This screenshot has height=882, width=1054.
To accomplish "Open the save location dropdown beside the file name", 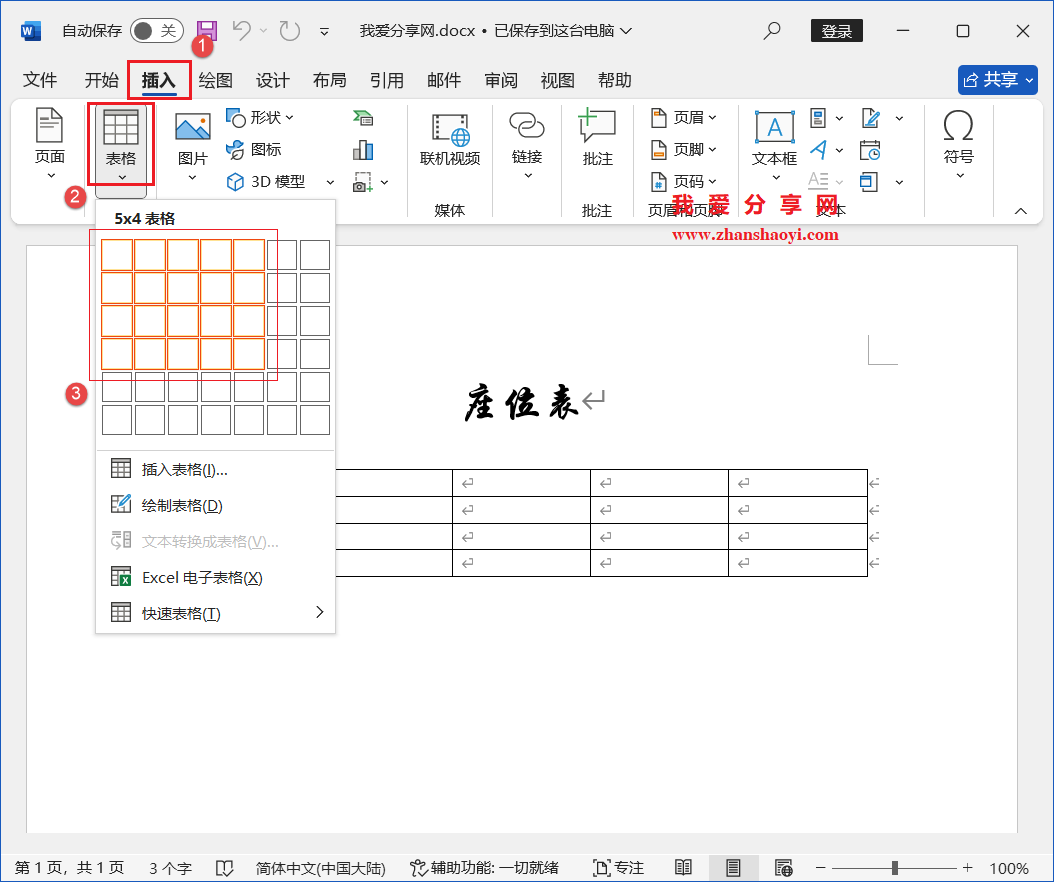I will pos(626,30).
